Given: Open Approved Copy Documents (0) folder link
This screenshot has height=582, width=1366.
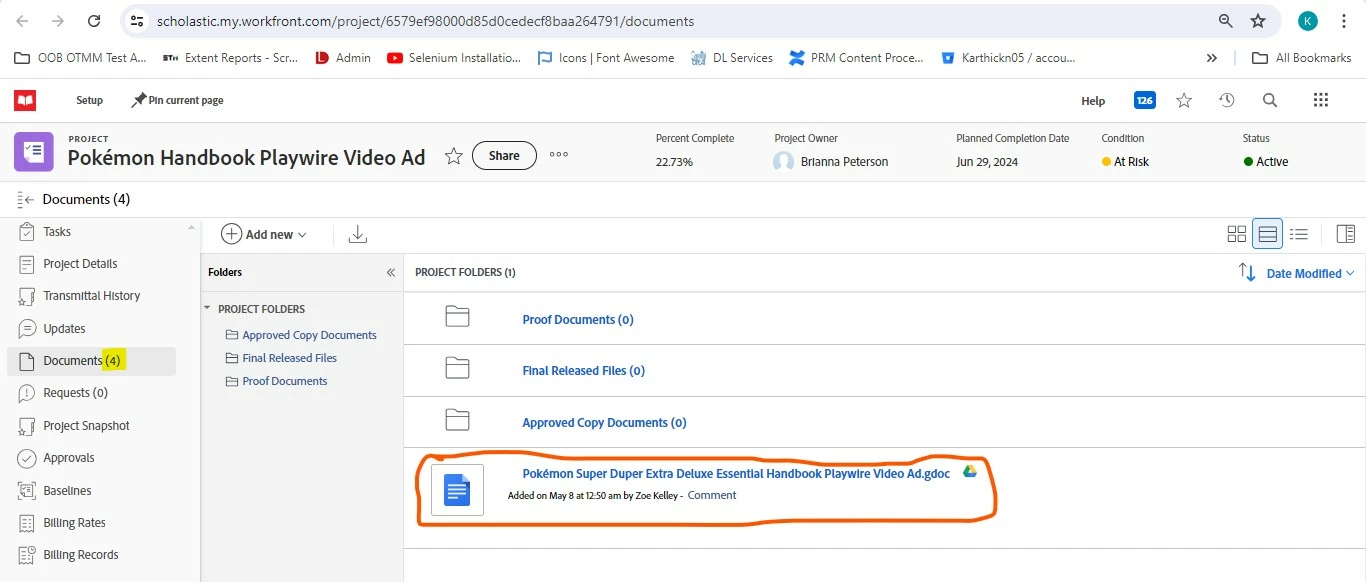Looking at the screenshot, I should (x=604, y=423).
